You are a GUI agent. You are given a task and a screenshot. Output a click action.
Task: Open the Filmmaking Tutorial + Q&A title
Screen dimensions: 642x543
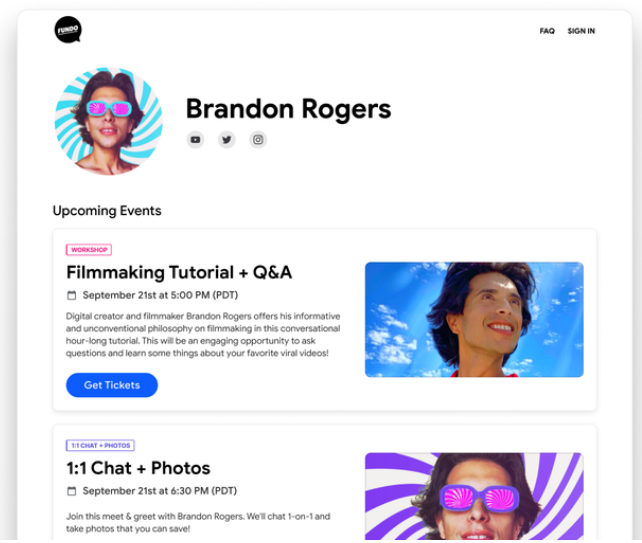pos(179,272)
